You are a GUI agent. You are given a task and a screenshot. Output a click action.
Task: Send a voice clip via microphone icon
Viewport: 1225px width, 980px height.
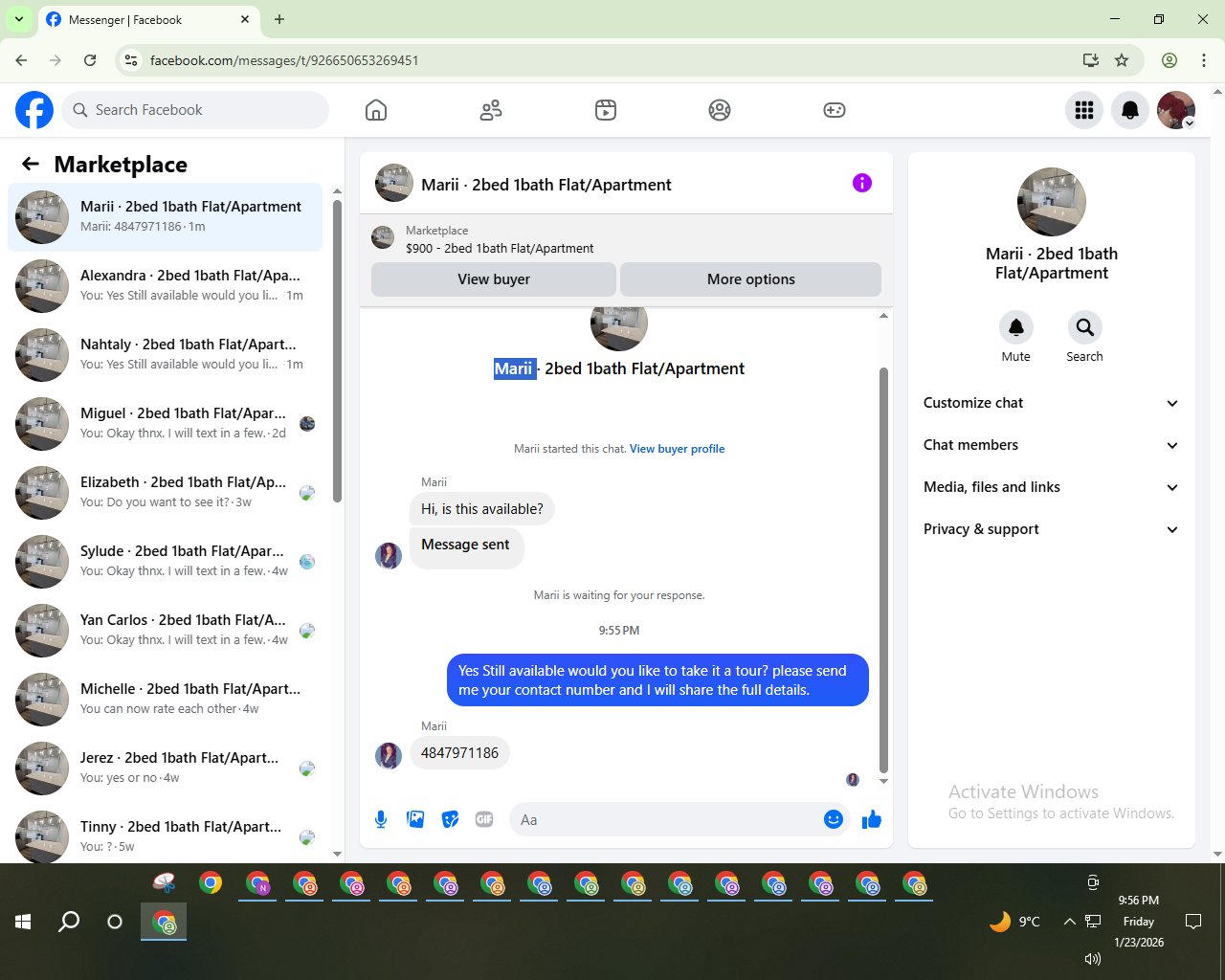click(x=381, y=819)
